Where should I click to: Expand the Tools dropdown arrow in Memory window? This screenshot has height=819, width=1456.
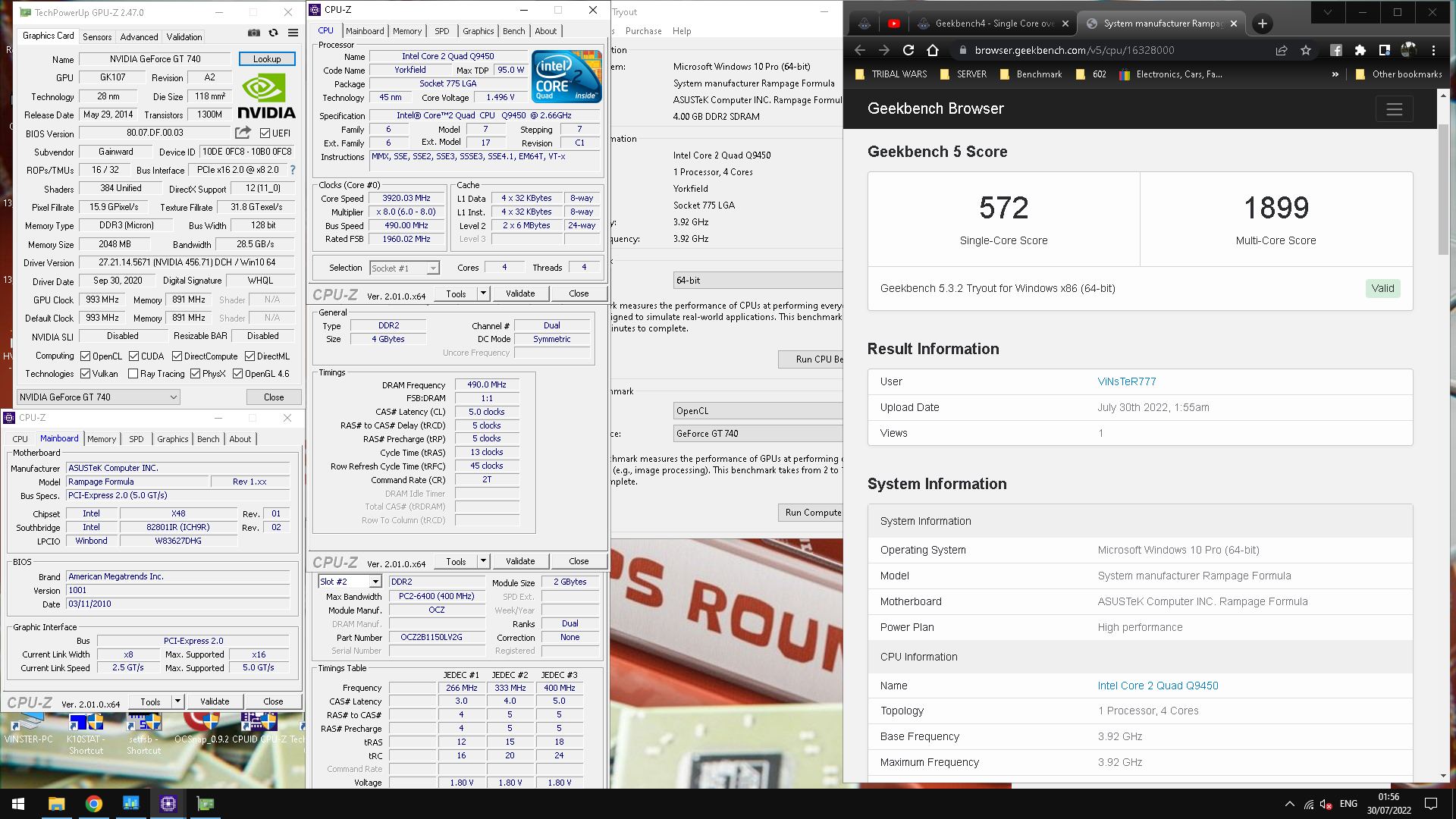pos(483,561)
